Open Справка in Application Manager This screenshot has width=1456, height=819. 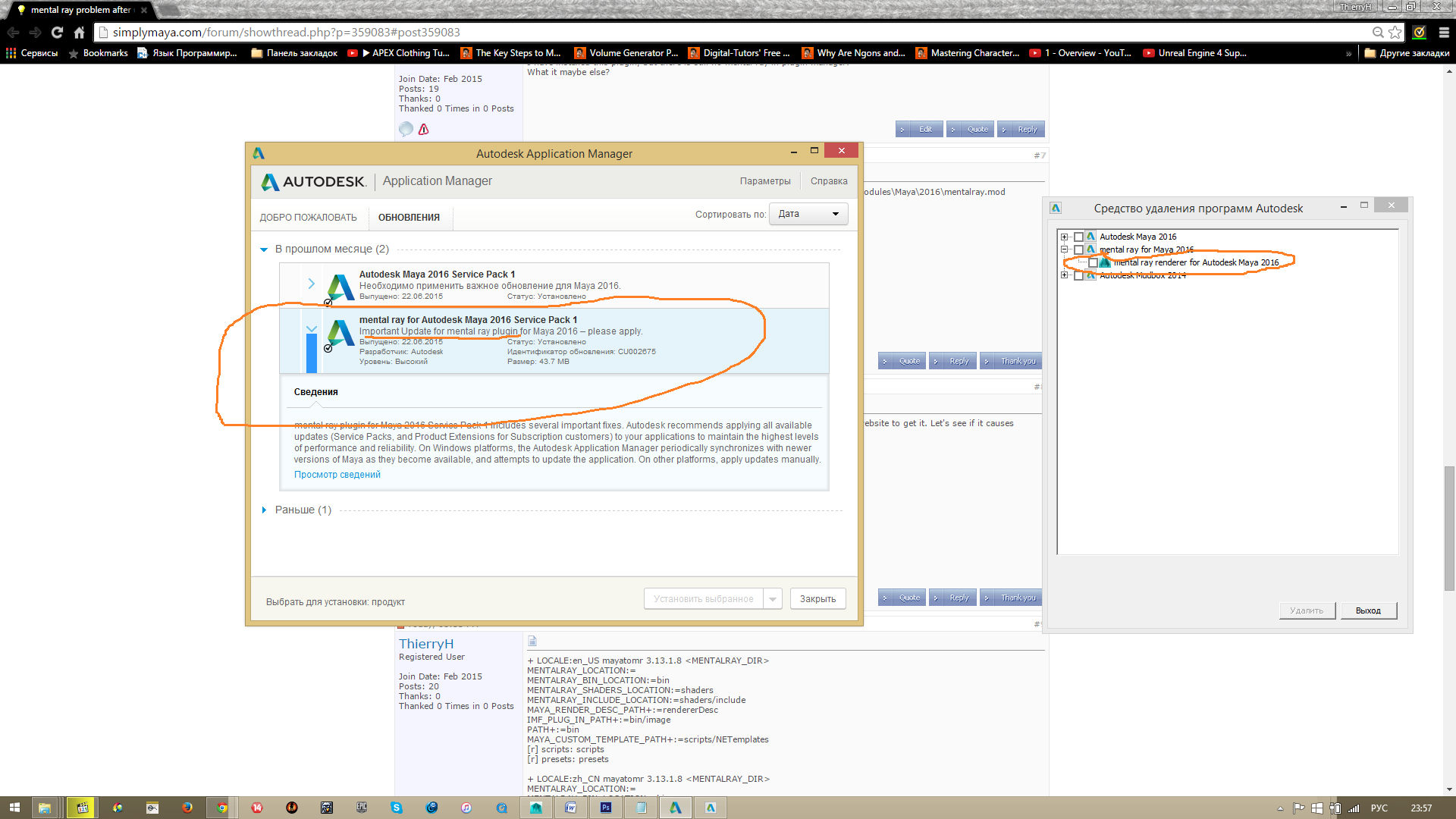[x=829, y=181]
